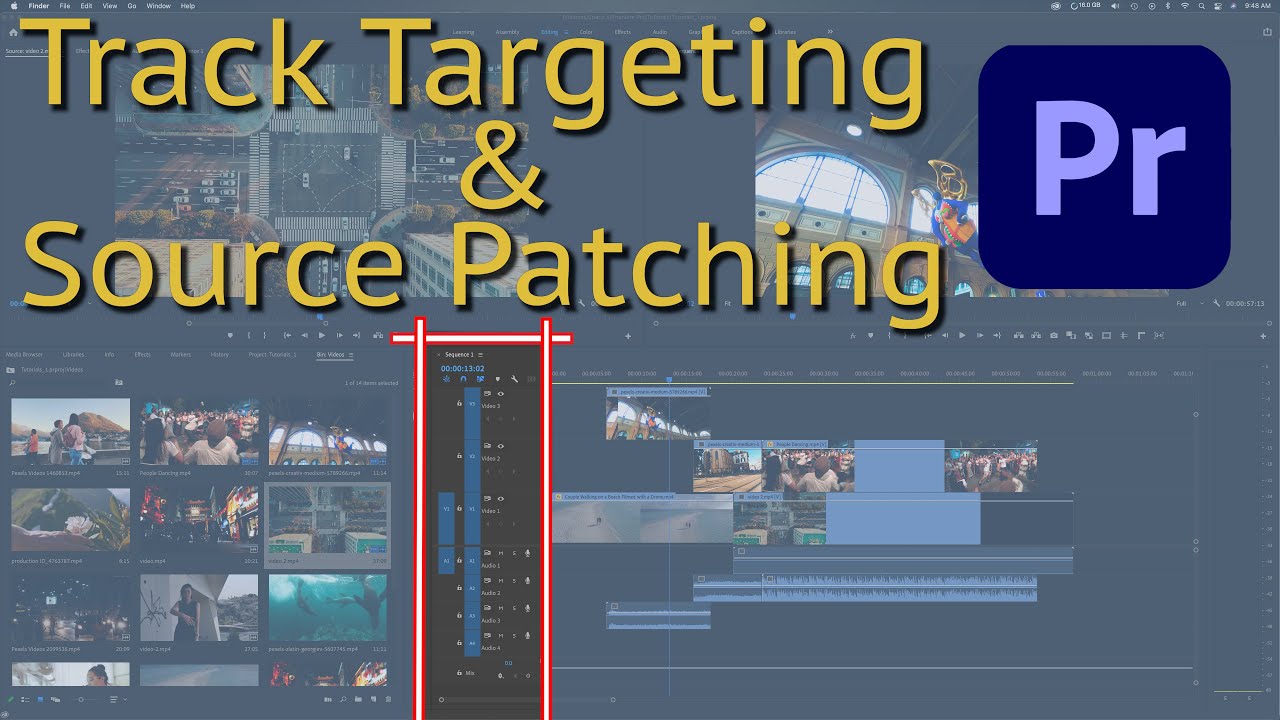Hide Video 3 track output
The image size is (1280, 720).
501,394
